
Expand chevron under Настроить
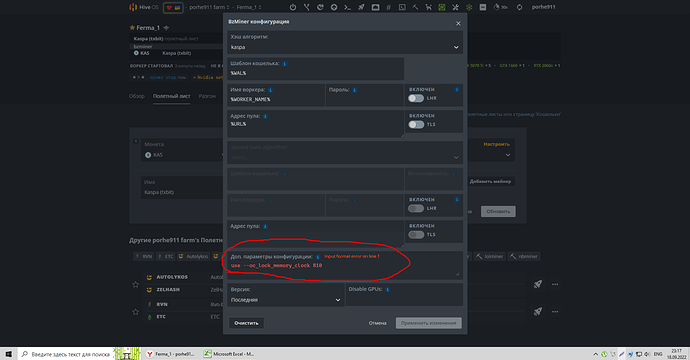pos(508,155)
